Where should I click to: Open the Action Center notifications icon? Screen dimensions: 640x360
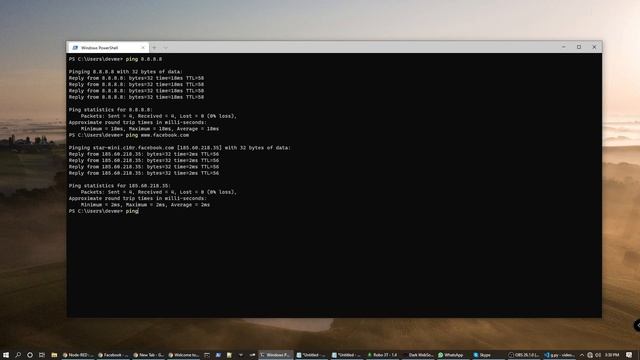pyautogui.click(x=629, y=355)
